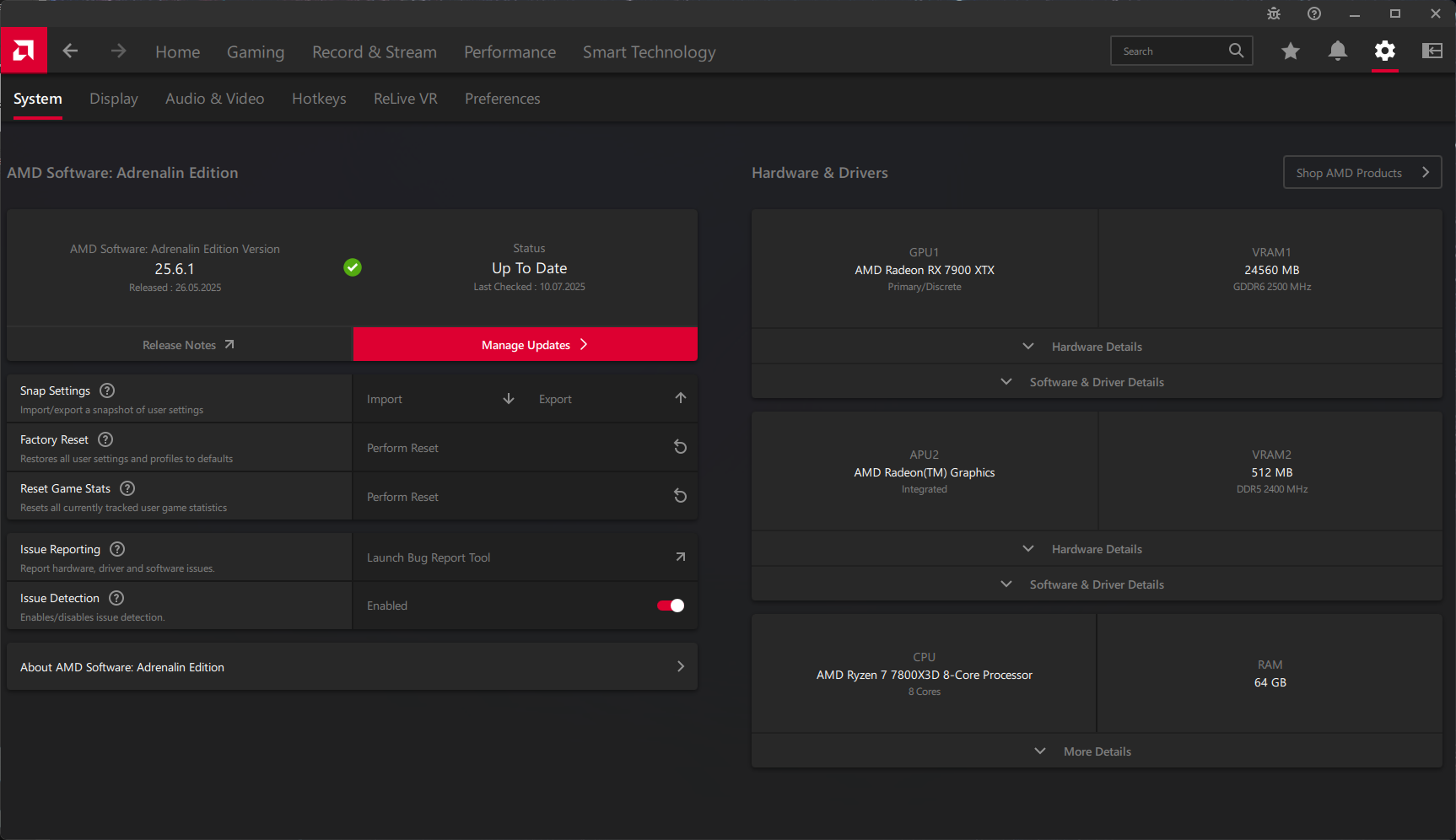Viewport: 1456px width, 840px height.
Task: Click Factory Reset help icon
Action: (x=105, y=439)
